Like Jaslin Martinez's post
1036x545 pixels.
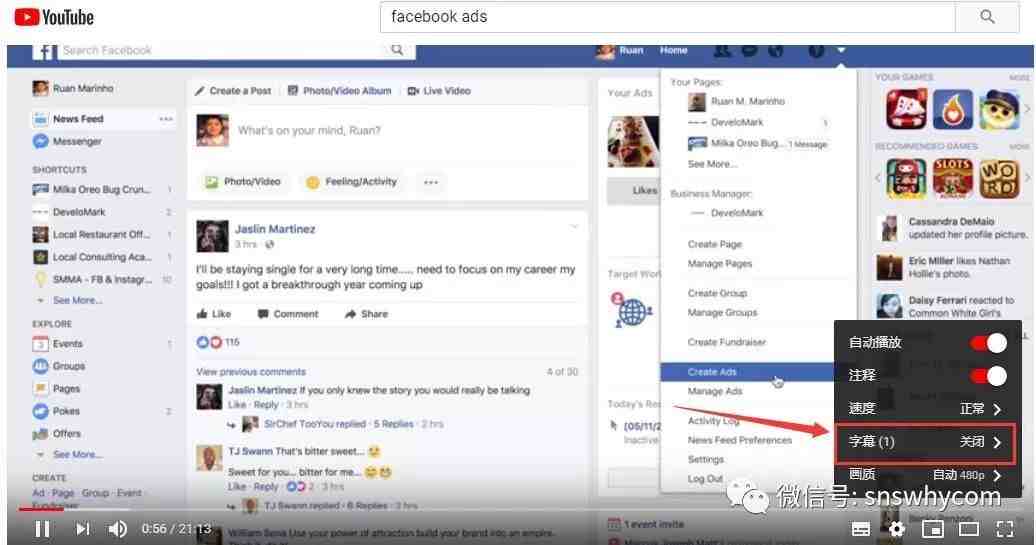coord(214,314)
